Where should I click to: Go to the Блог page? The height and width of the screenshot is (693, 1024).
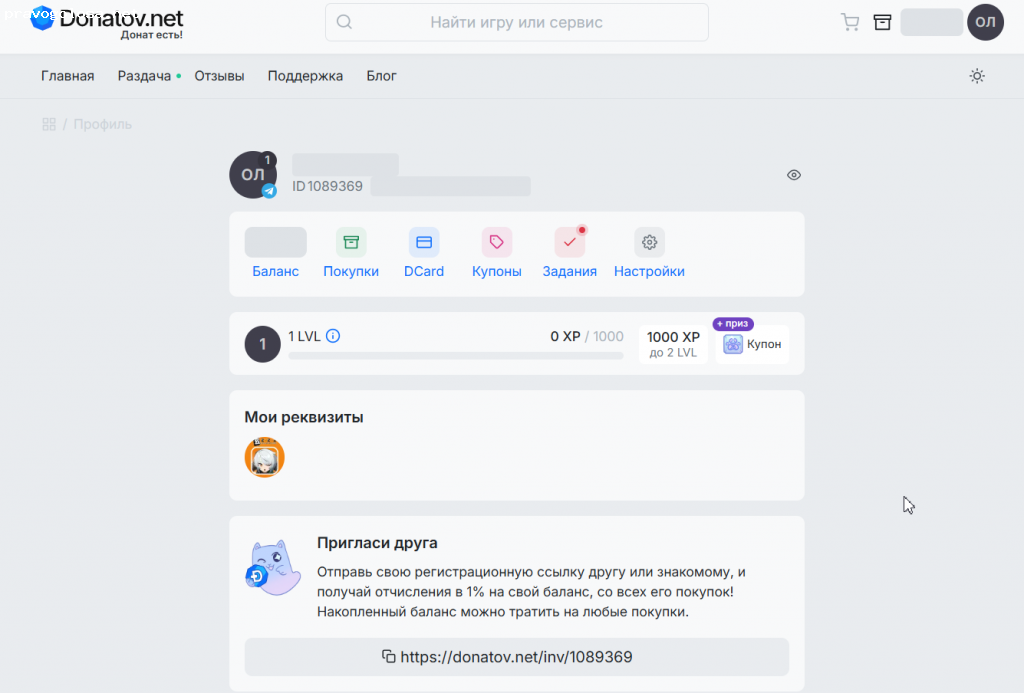tap(382, 75)
